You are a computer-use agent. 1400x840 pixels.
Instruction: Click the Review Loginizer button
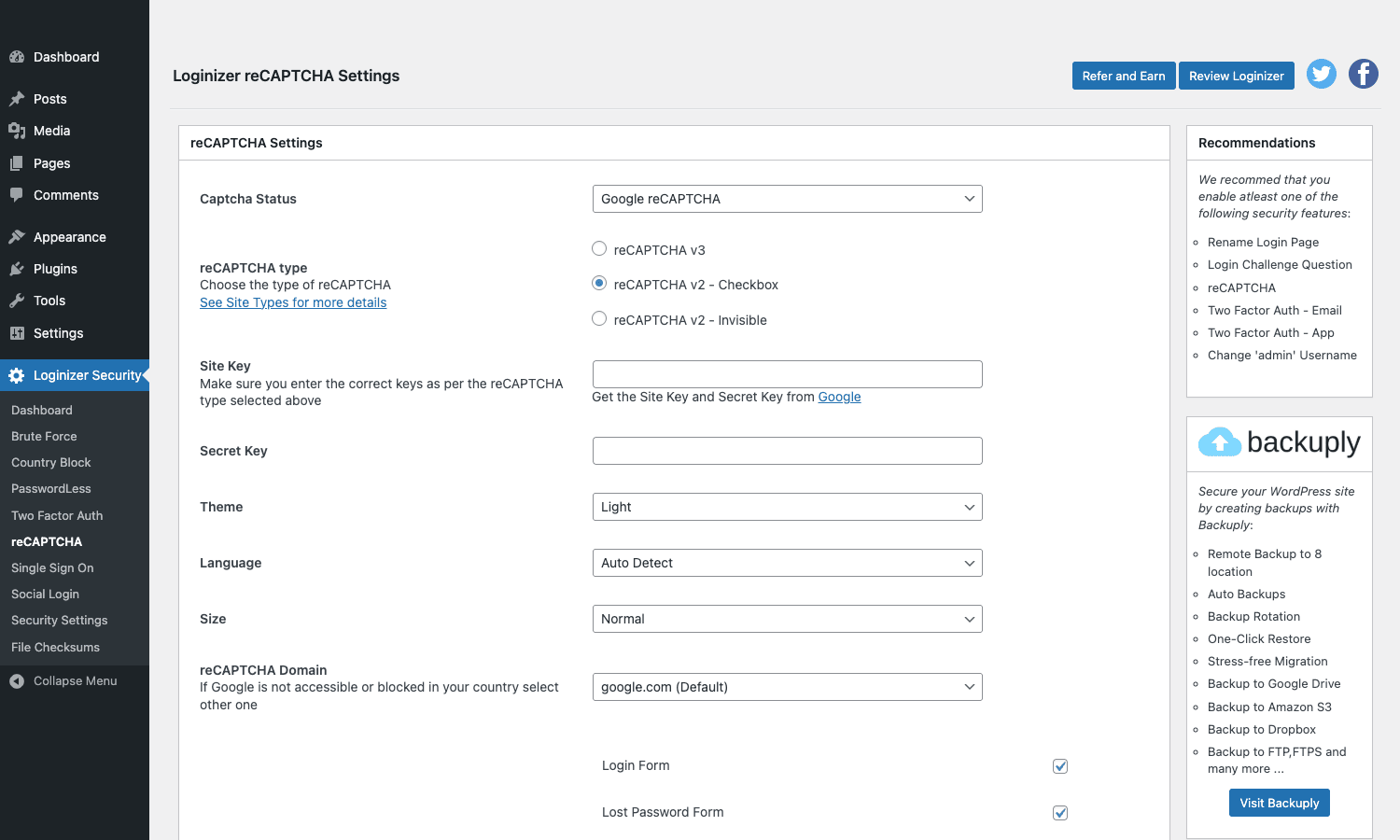(x=1237, y=76)
